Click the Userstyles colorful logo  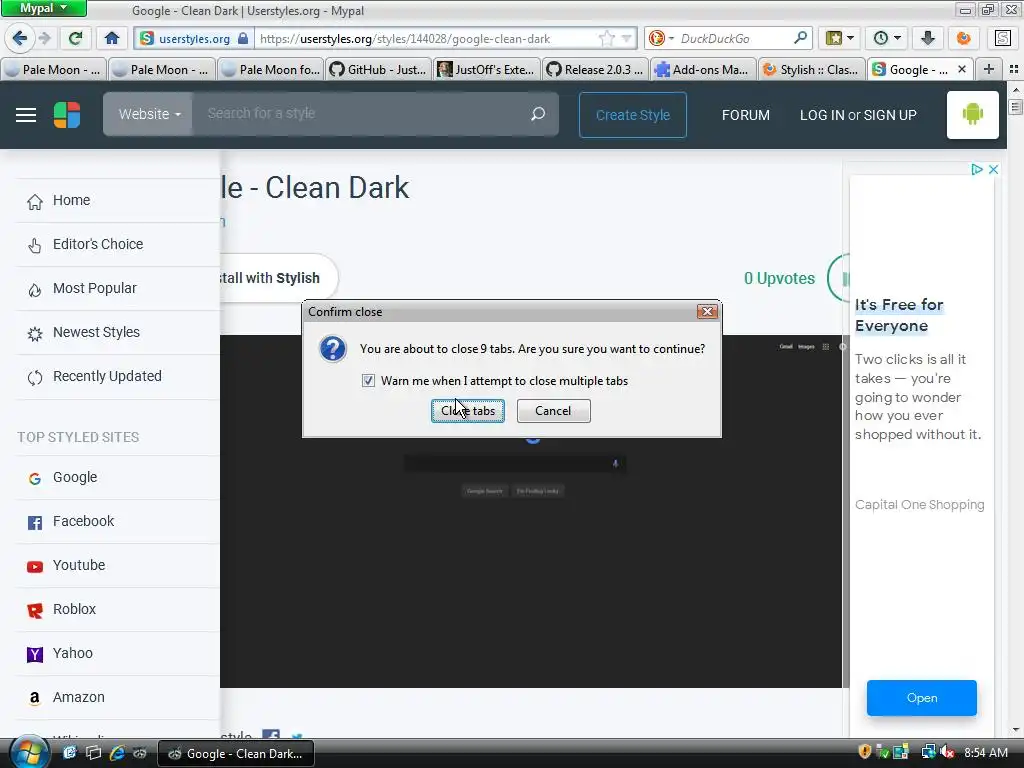[x=67, y=115]
